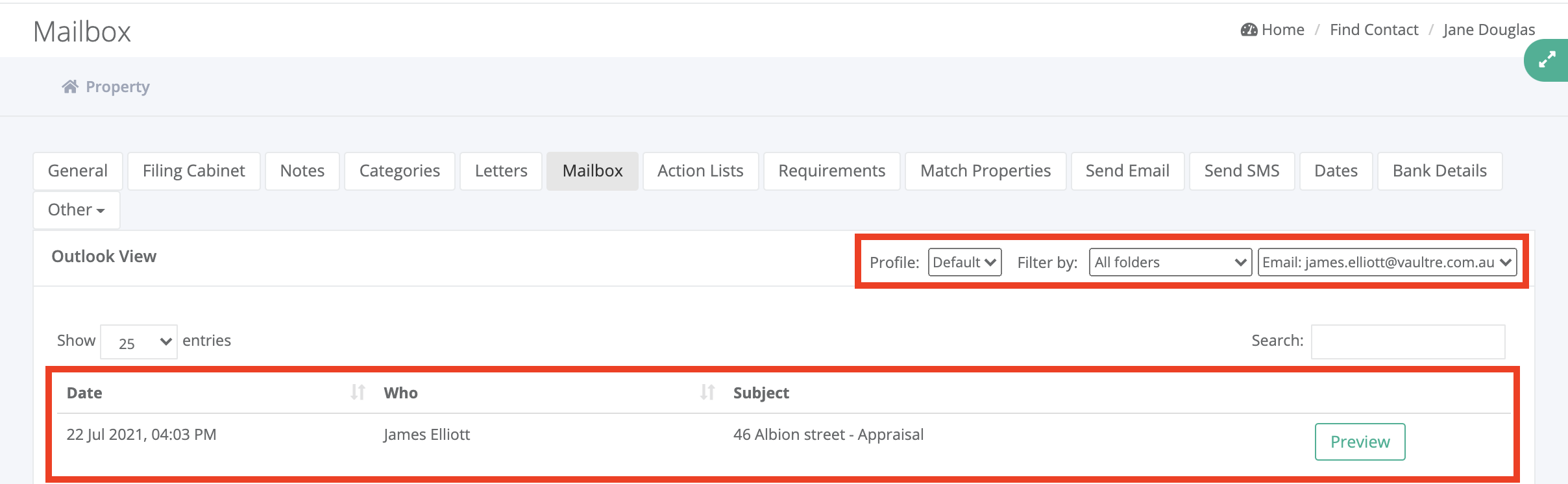Viewport: 1568px width, 484px height.
Task: Open the Notes tab
Action: click(x=302, y=171)
